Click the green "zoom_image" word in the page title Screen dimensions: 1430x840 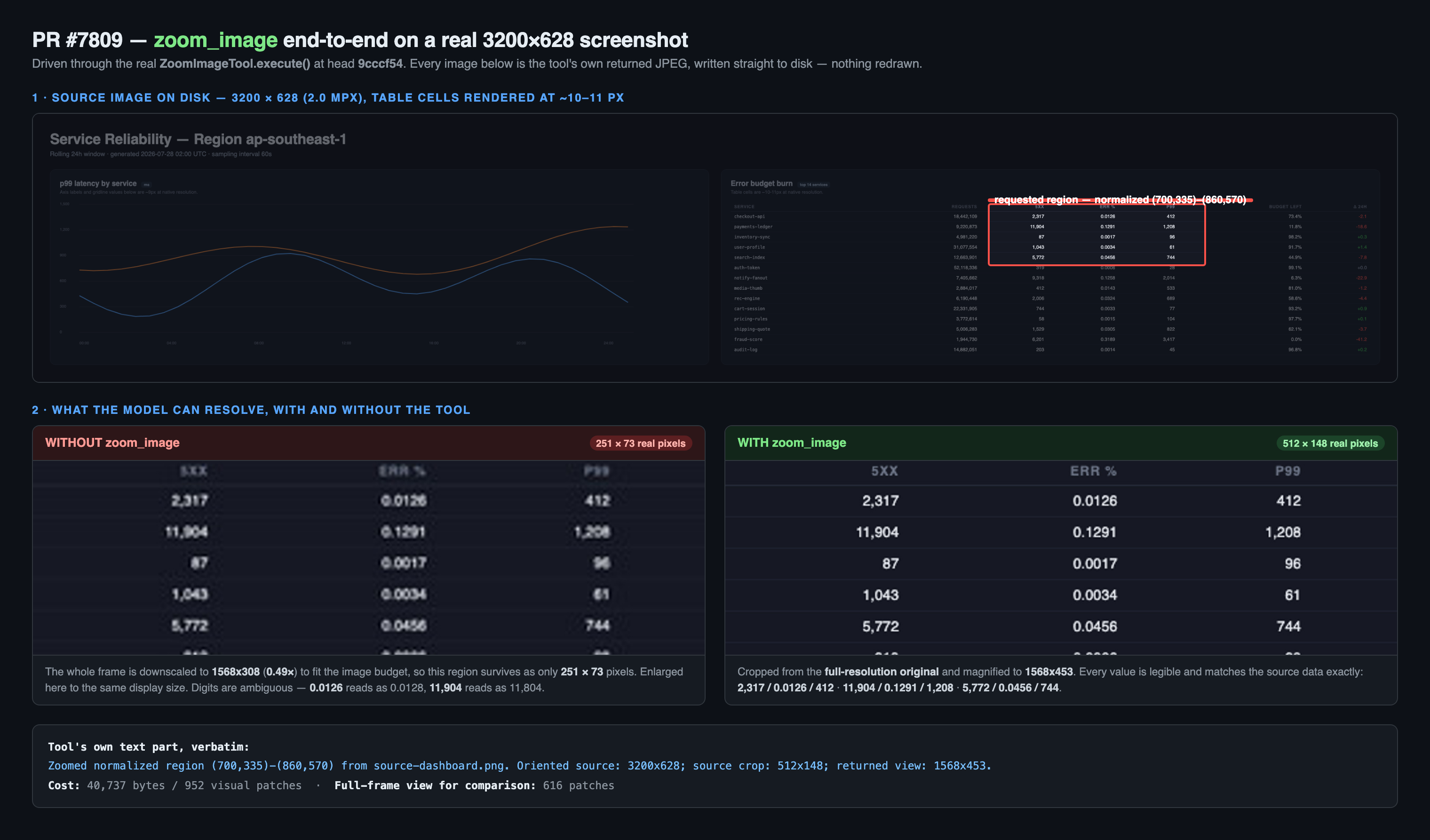point(215,40)
